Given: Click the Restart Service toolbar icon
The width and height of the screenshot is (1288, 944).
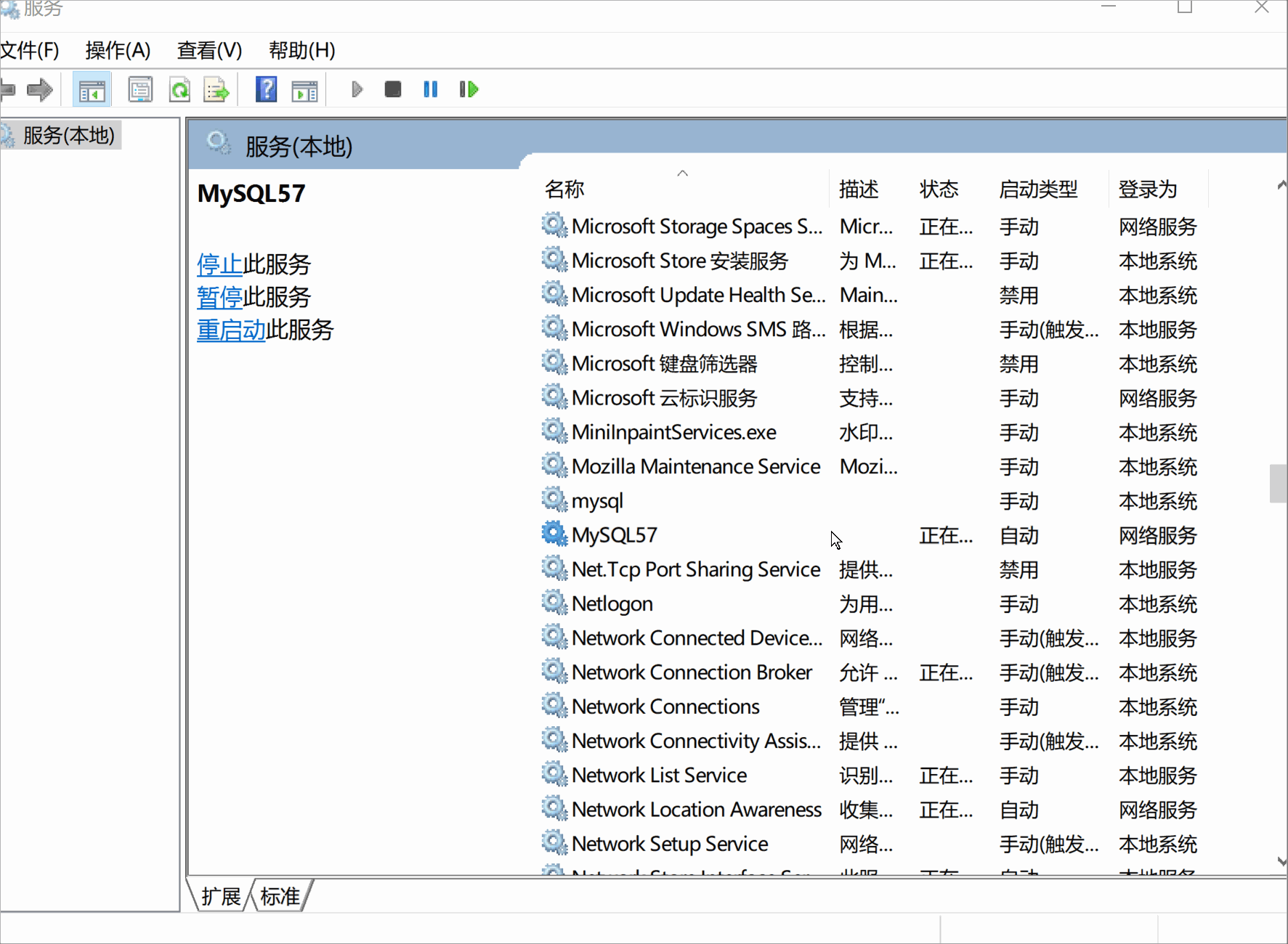Looking at the screenshot, I should click(469, 89).
